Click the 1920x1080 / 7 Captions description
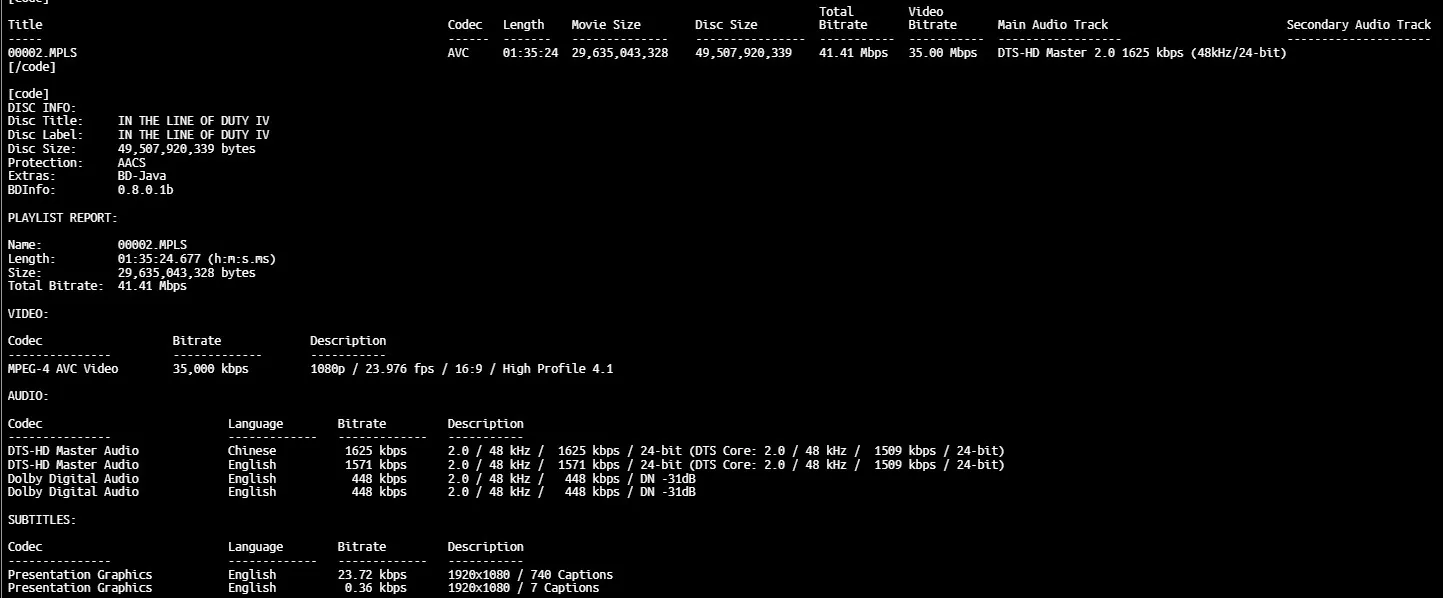This screenshot has height=598, width=1443. [523, 588]
